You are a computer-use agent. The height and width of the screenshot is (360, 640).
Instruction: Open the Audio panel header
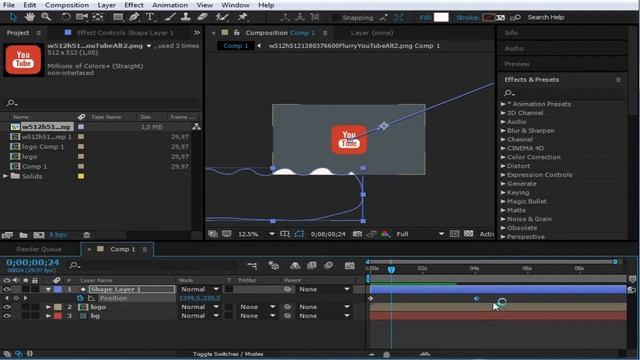coord(514,48)
